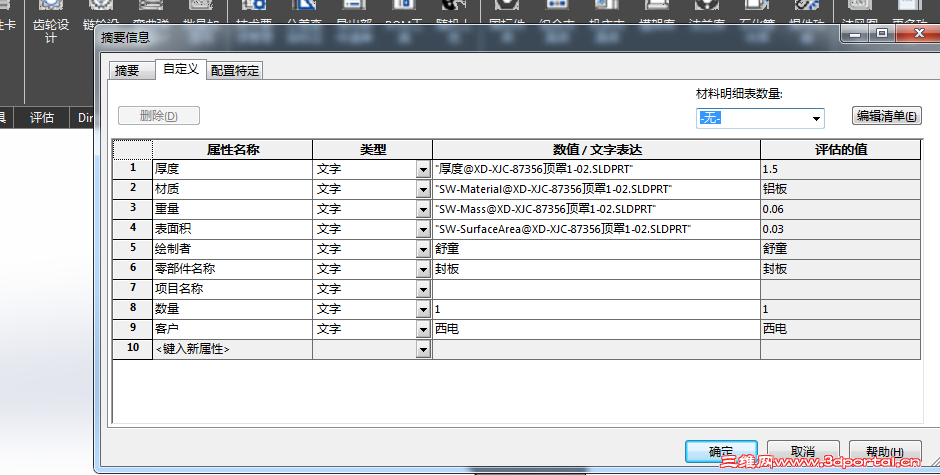
Task: Click the 属性名称 column header
Action: (x=233, y=149)
